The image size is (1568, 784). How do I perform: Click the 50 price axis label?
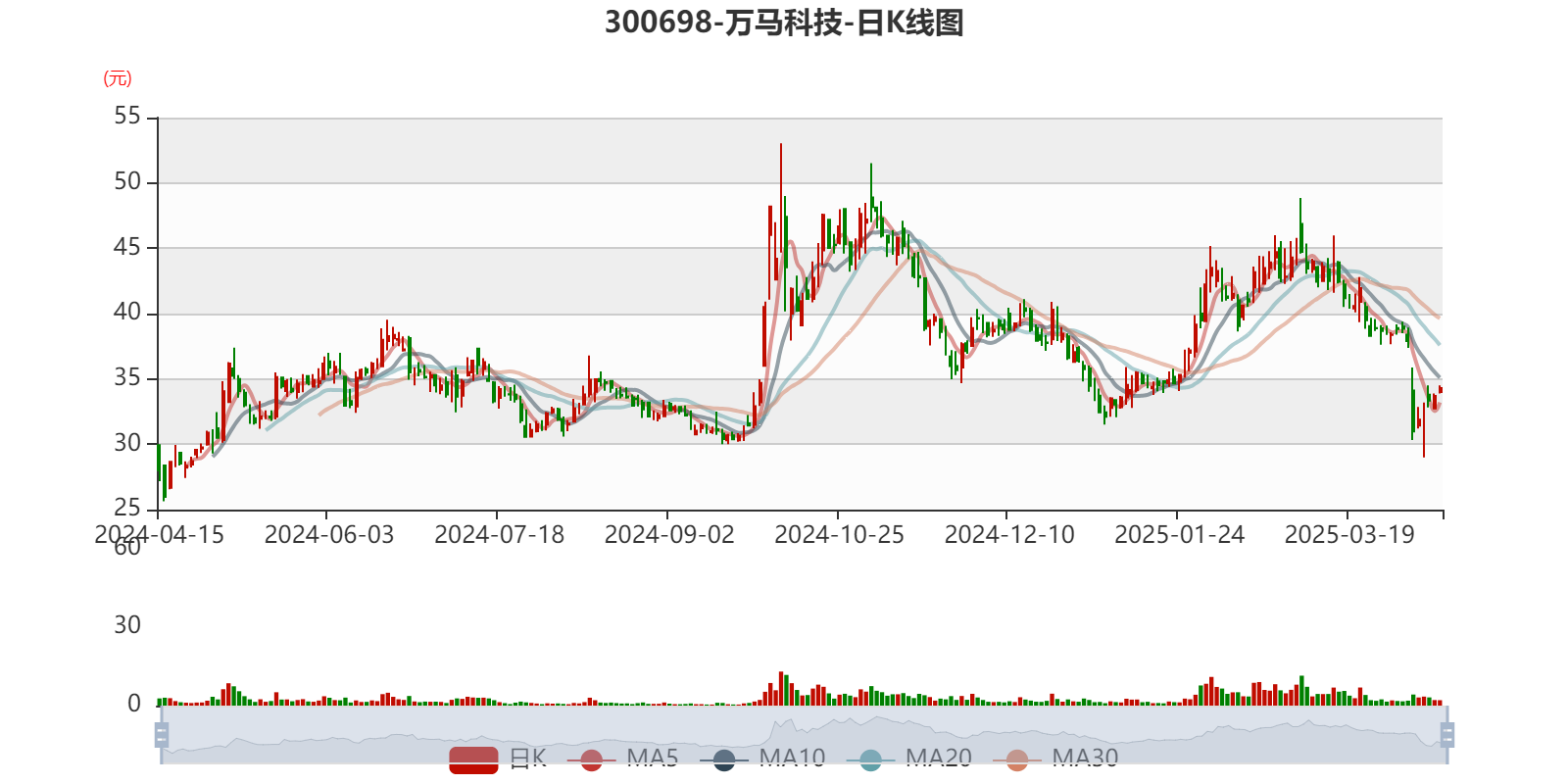(x=127, y=182)
